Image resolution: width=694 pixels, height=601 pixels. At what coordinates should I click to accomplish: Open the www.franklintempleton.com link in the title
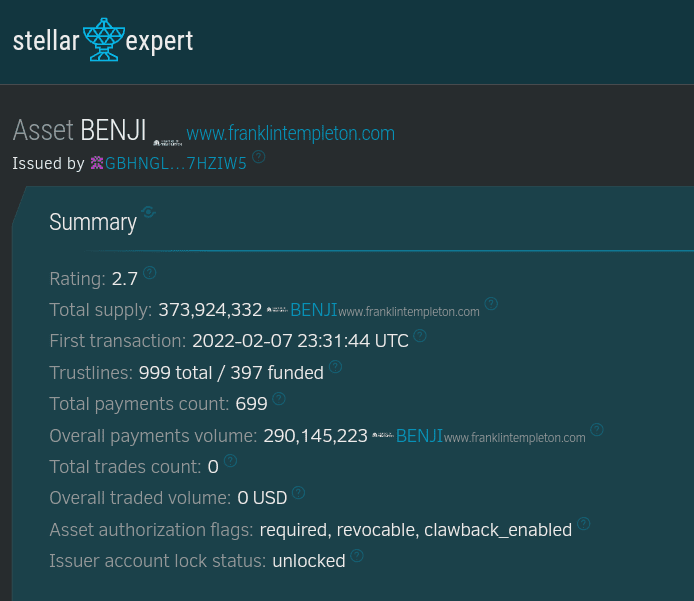click(x=290, y=133)
